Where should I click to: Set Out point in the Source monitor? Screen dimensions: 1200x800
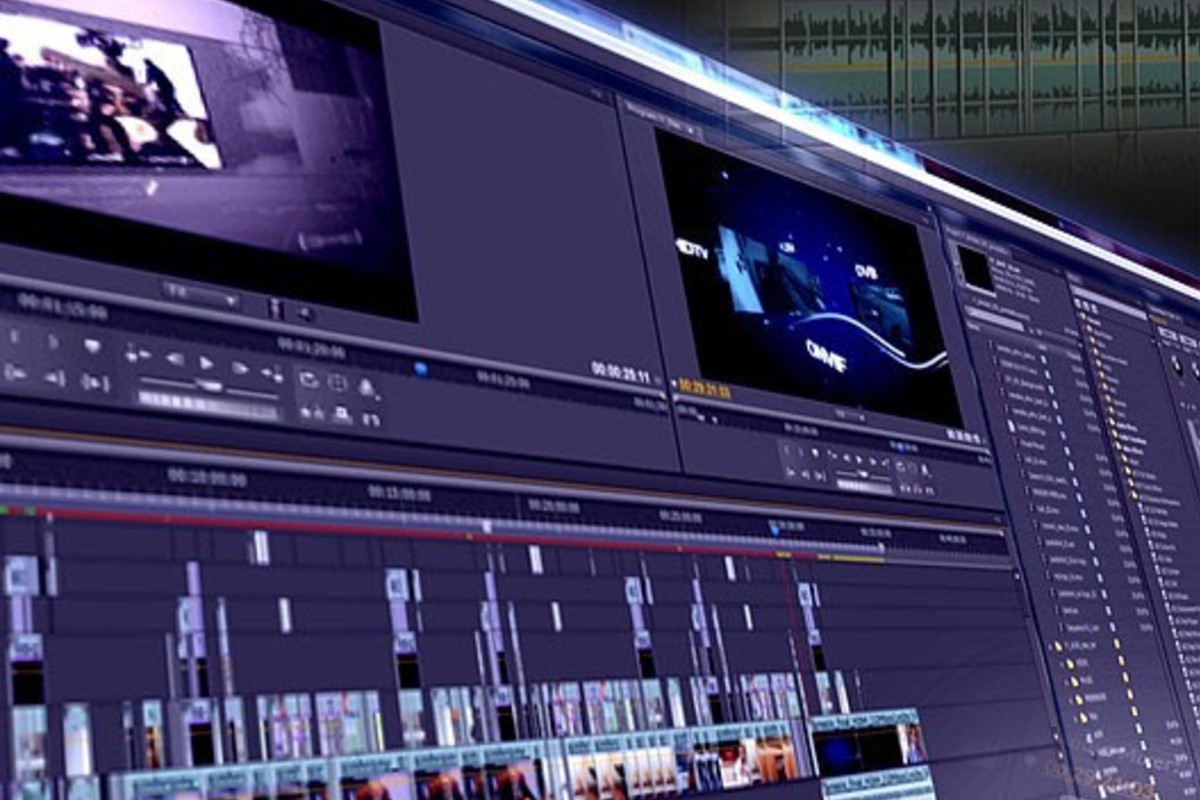[x=53, y=341]
